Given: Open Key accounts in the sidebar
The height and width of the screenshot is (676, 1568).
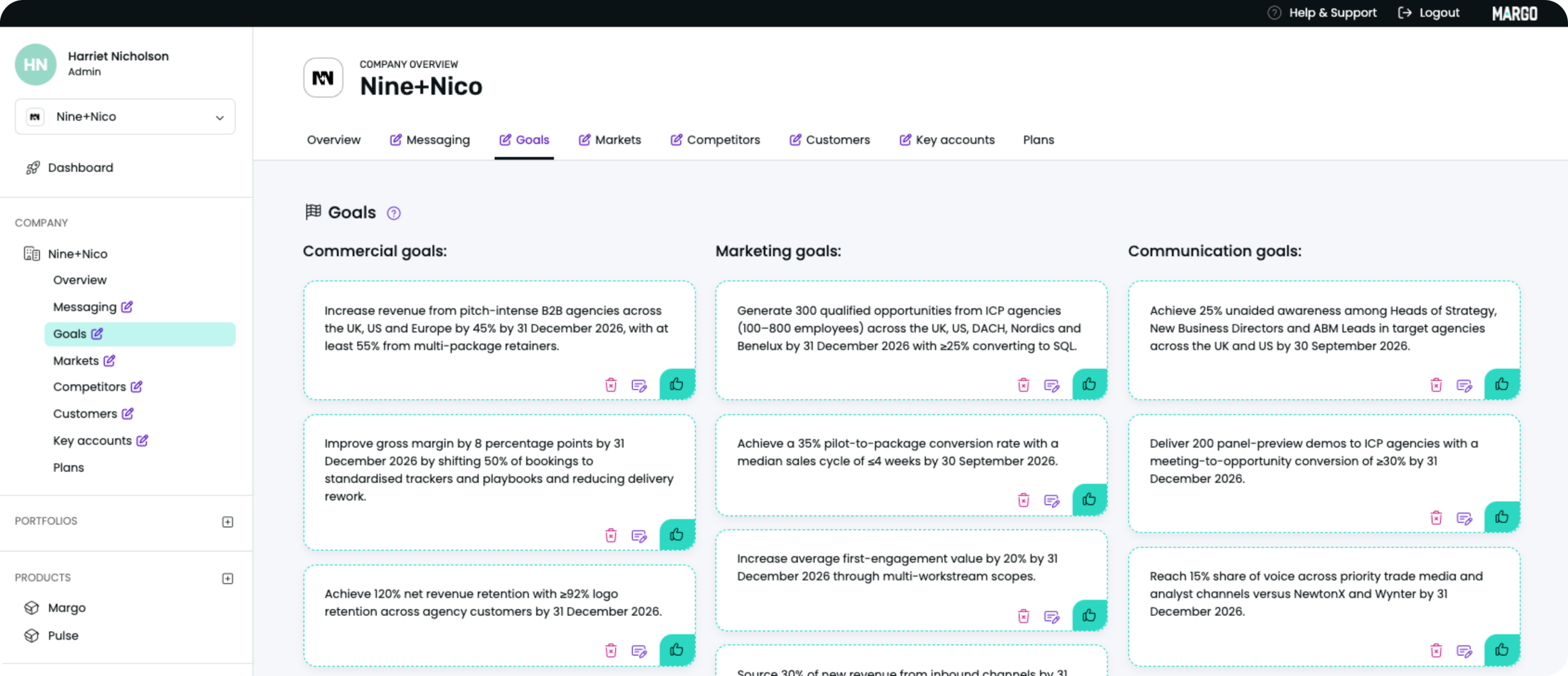Looking at the screenshot, I should click(100, 441).
